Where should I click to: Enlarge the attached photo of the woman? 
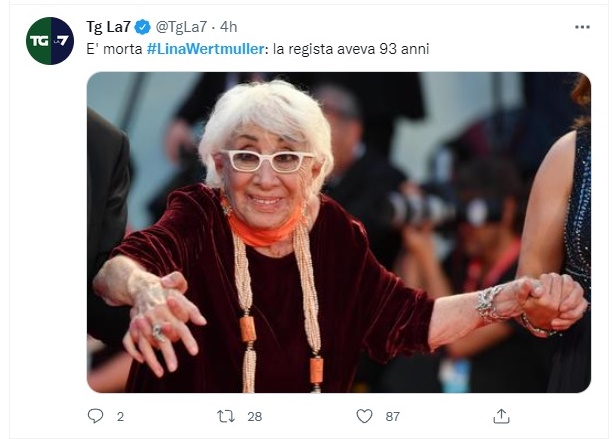338,232
